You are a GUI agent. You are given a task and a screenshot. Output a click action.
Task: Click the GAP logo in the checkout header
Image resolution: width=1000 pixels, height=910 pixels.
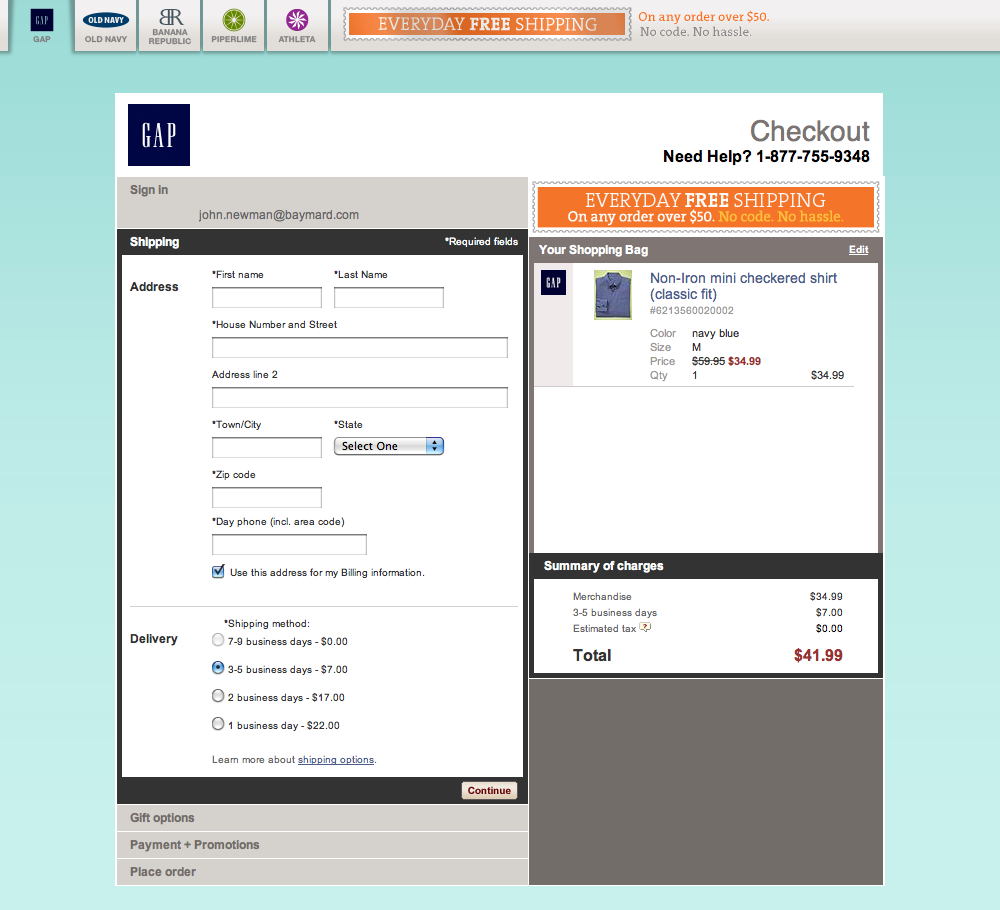[x=158, y=134]
